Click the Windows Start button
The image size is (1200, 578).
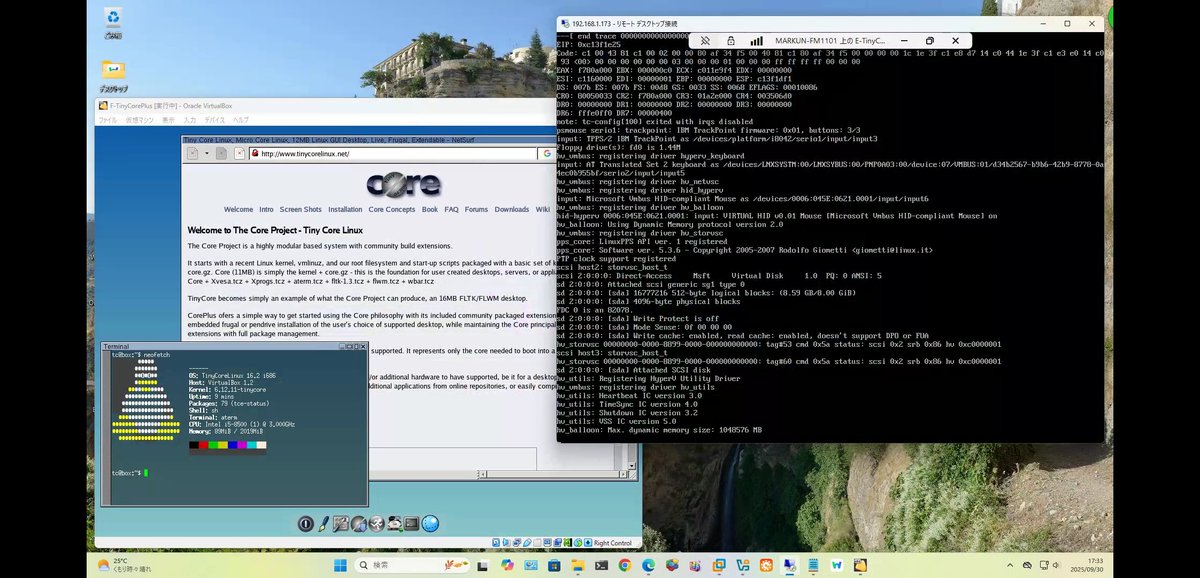[340, 565]
